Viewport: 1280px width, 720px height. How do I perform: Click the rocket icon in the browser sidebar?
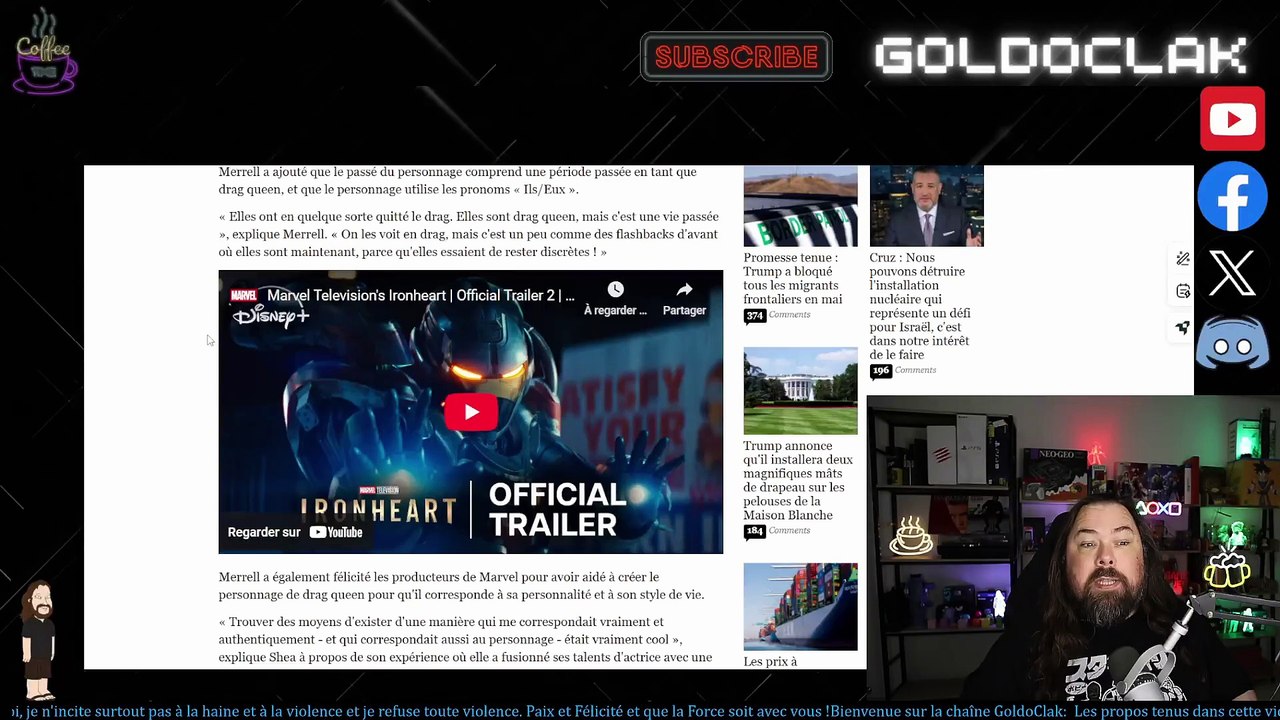[x=1183, y=328]
